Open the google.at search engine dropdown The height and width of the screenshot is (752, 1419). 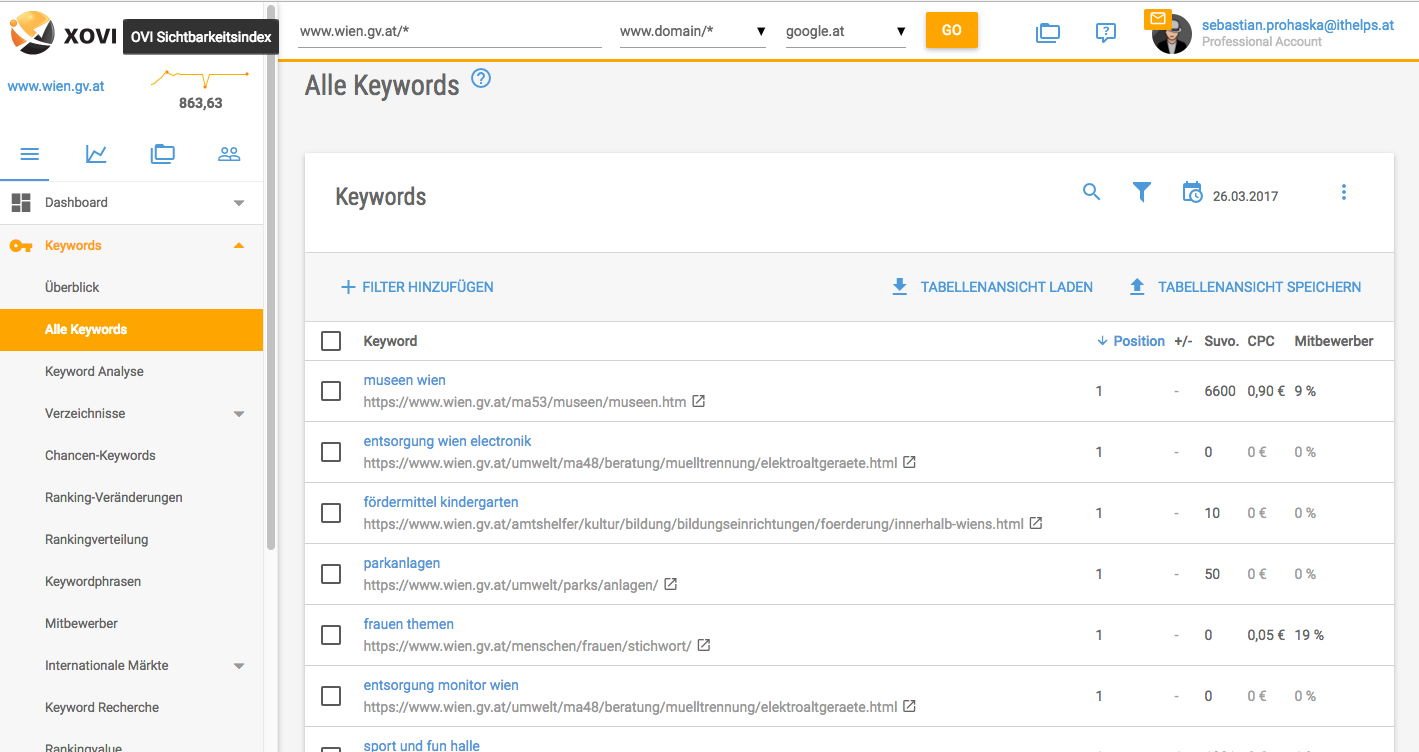click(846, 32)
